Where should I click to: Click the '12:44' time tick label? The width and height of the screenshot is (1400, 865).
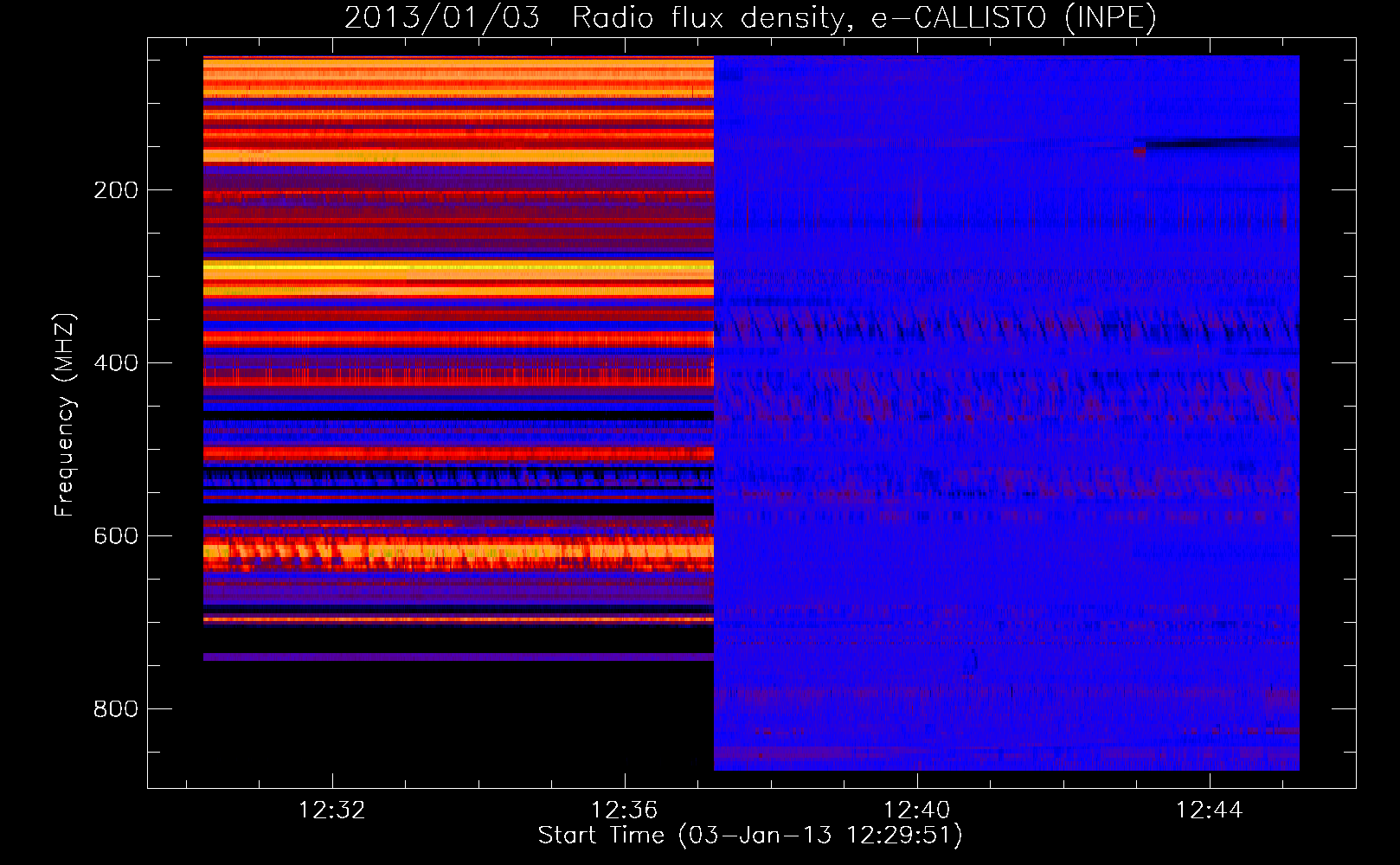pyautogui.click(x=1209, y=811)
